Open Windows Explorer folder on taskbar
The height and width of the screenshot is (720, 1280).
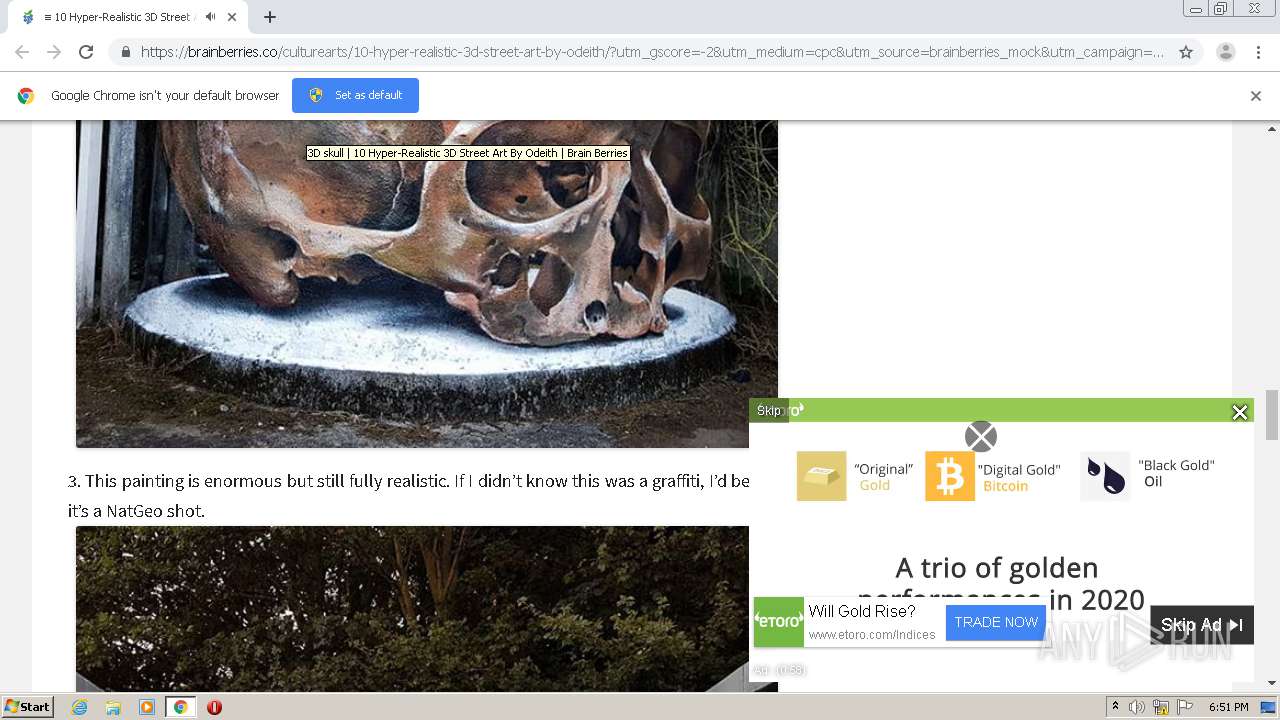point(113,707)
